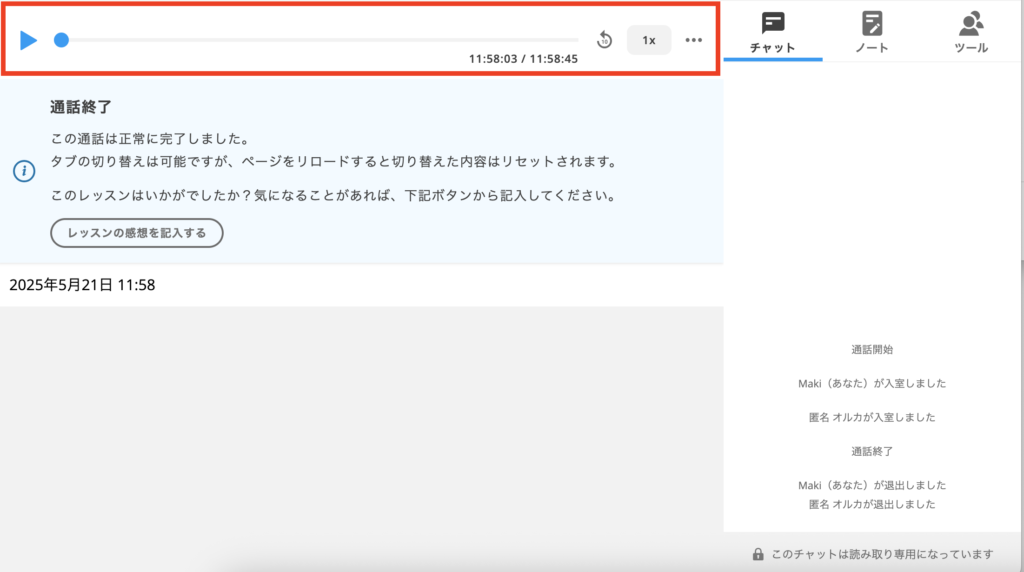Click the lock icon in chat footer
1024x572 pixels.
758,554
